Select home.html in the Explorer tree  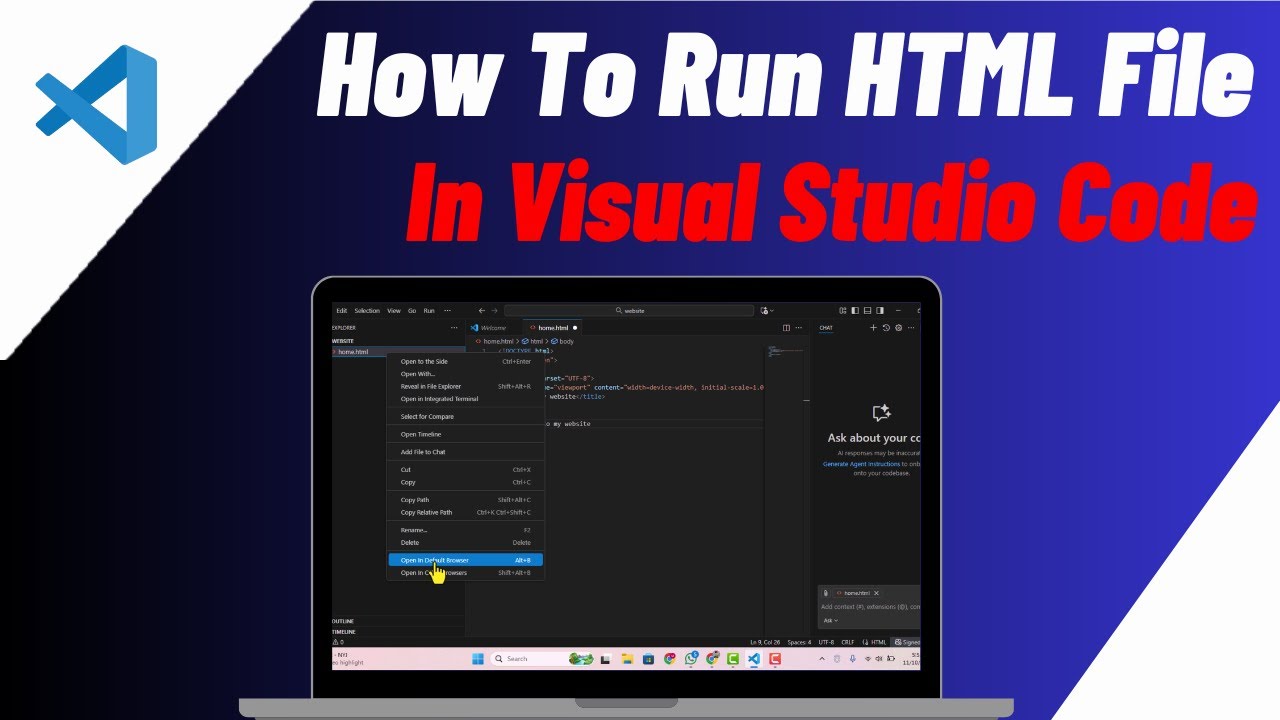[398, 352]
